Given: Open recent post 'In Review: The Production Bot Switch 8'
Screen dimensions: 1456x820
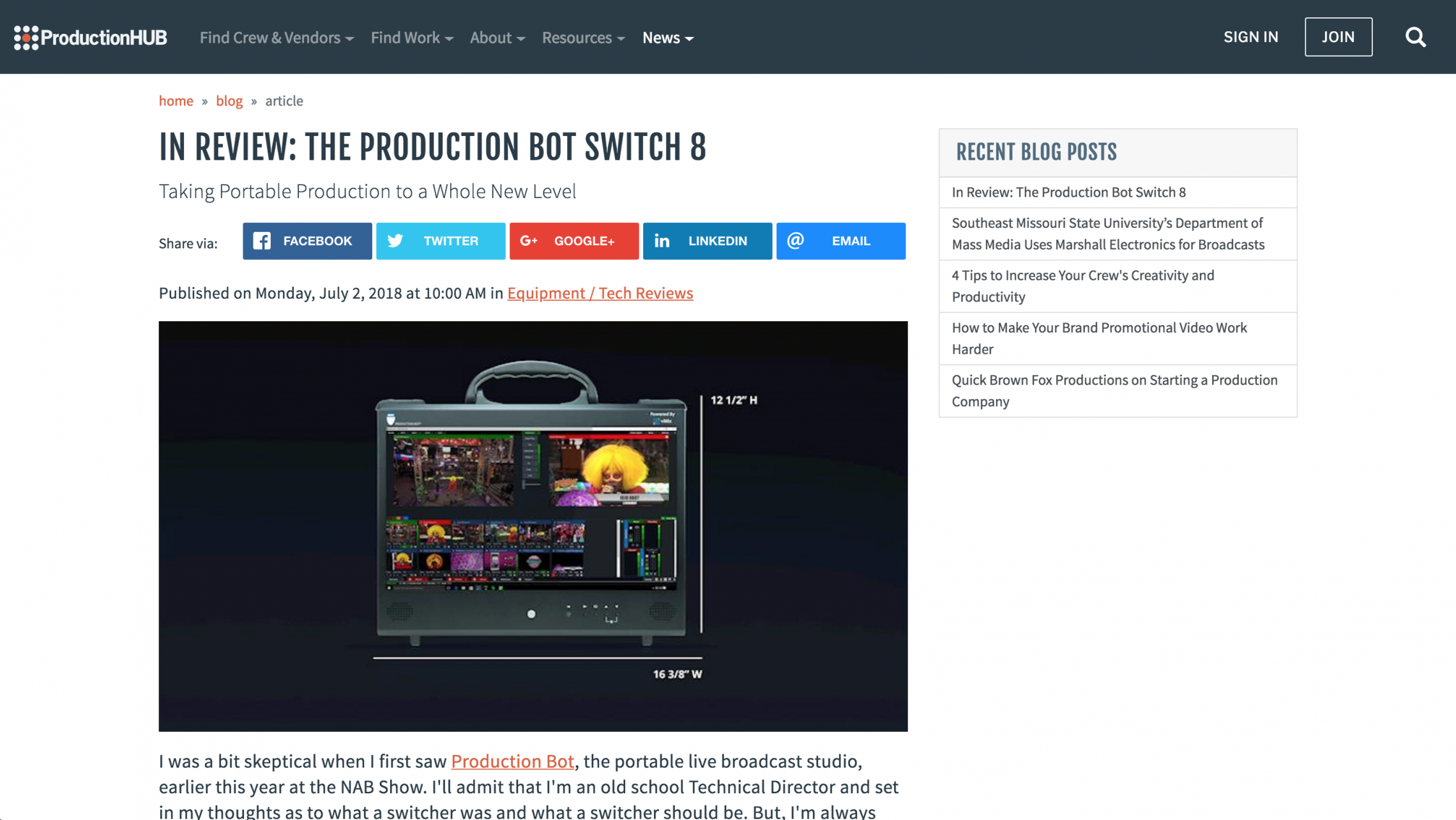Looking at the screenshot, I should [x=1118, y=192].
